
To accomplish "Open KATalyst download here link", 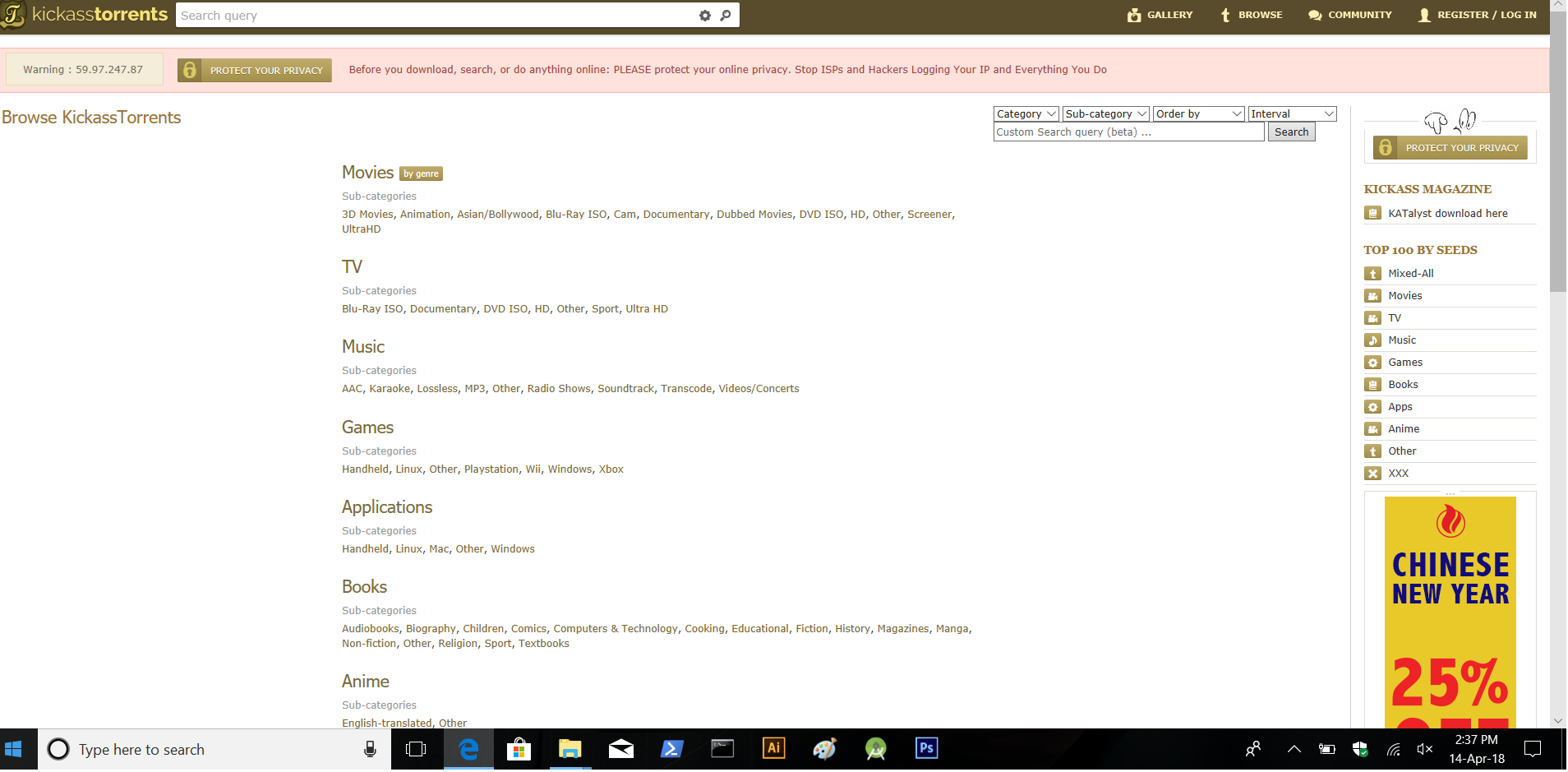I will pos(1447,214).
